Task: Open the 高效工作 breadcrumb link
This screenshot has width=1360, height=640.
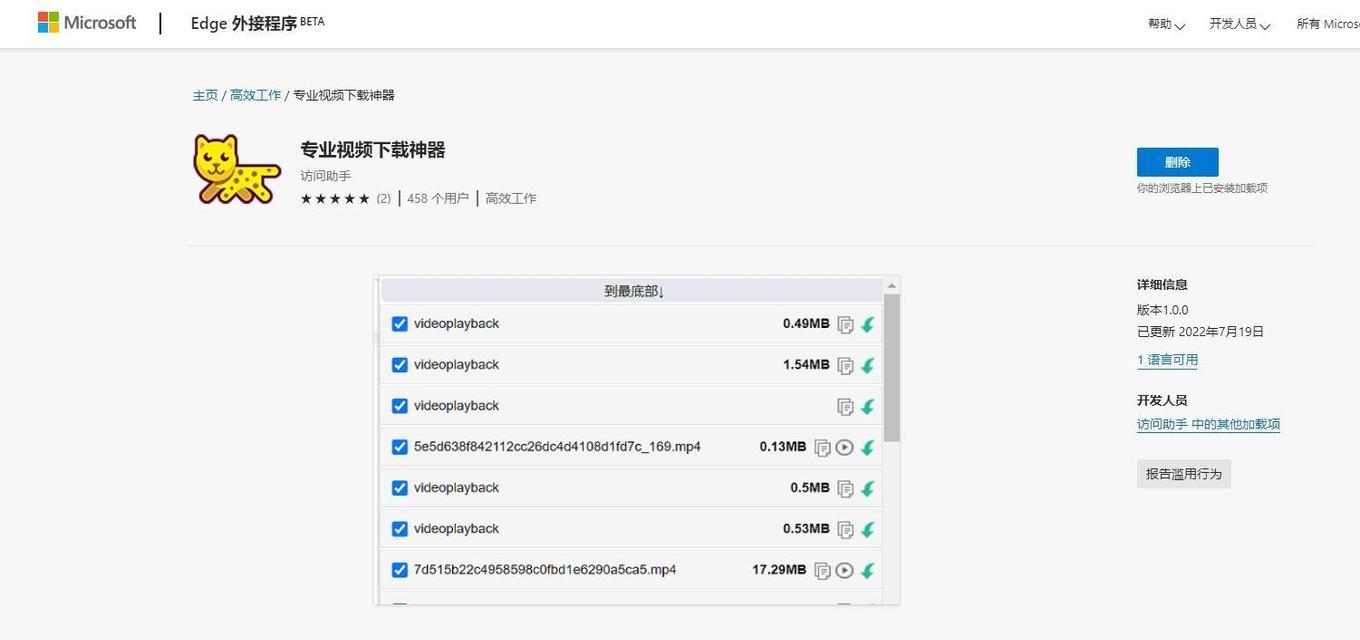Action: point(255,95)
